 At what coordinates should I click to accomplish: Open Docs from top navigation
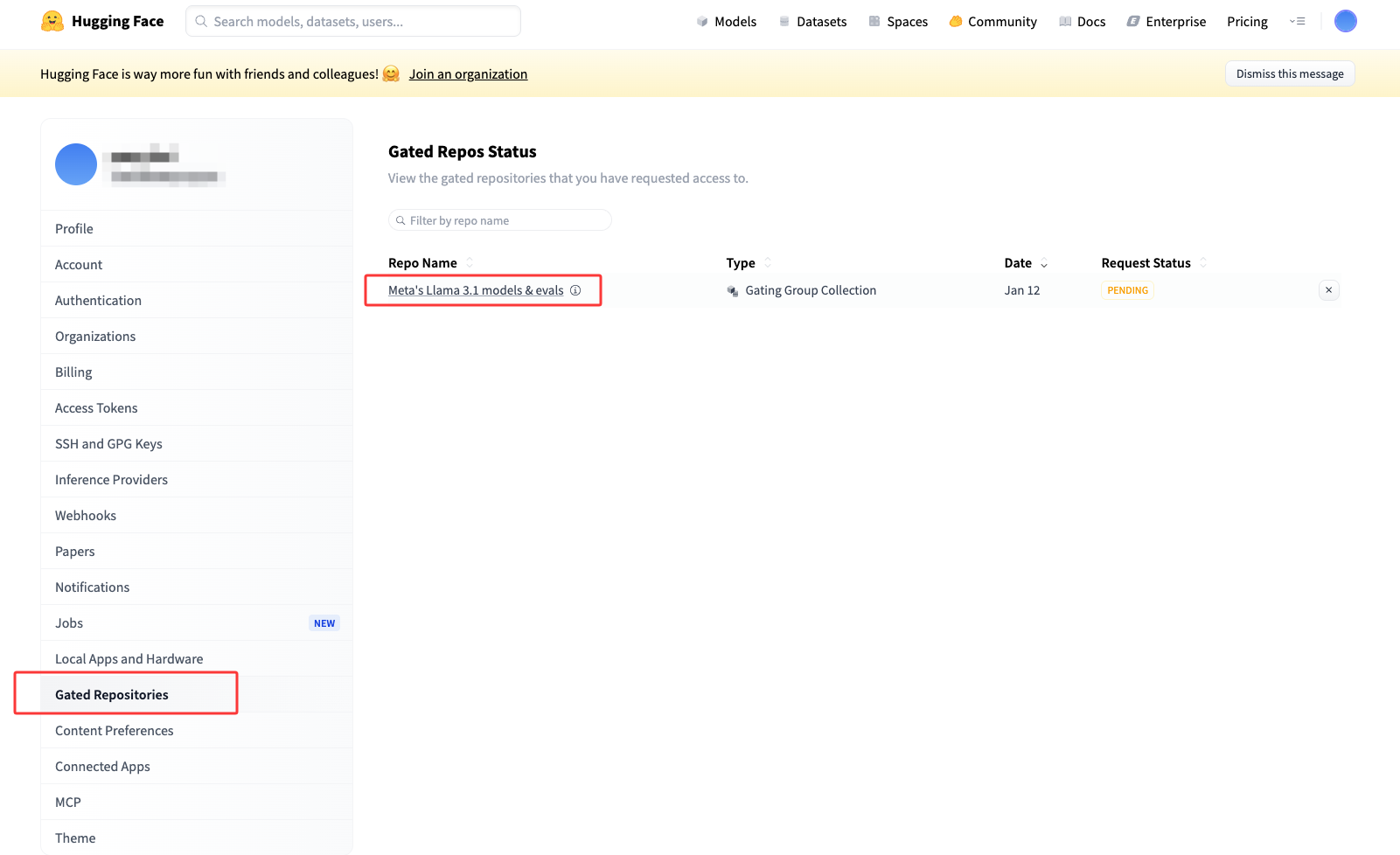pos(1082,21)
